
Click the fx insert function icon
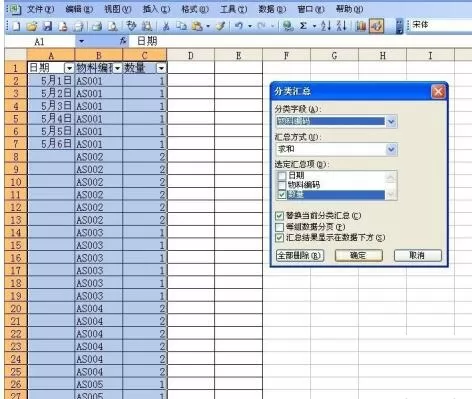tap(123, 41)
